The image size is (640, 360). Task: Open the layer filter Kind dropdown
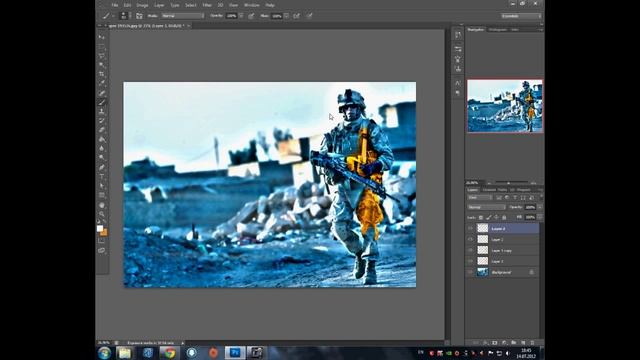(480, 198)
